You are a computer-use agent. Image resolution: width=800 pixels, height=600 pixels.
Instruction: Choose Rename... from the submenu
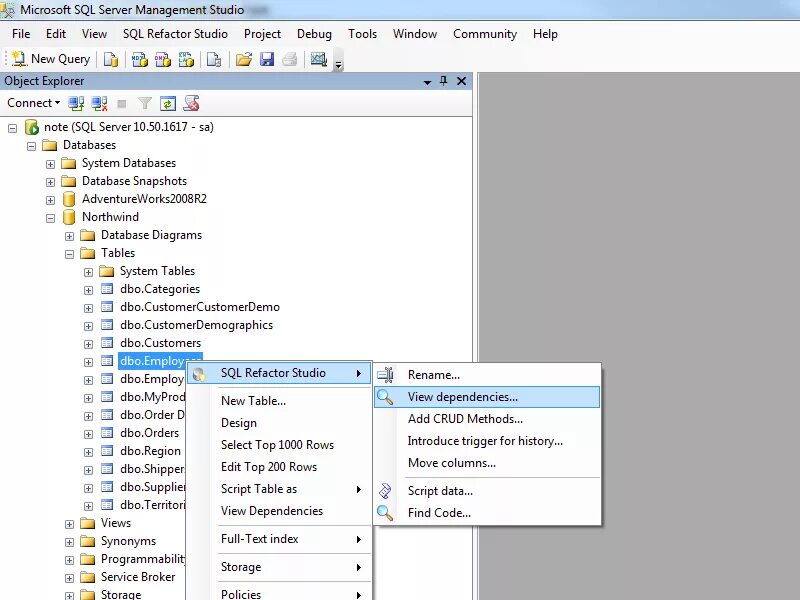point(487,375)
